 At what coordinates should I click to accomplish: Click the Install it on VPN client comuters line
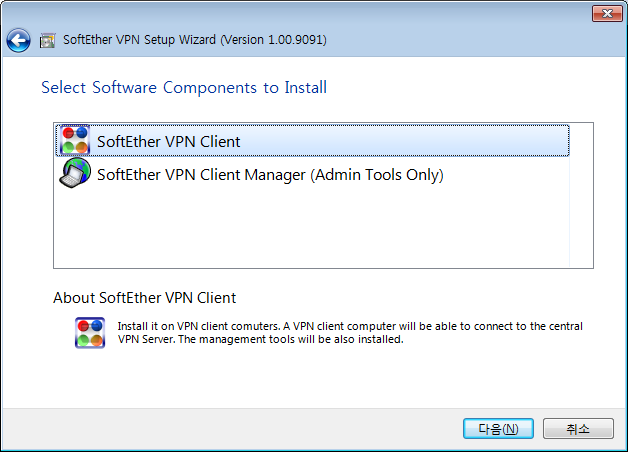(x=350, y=326)
